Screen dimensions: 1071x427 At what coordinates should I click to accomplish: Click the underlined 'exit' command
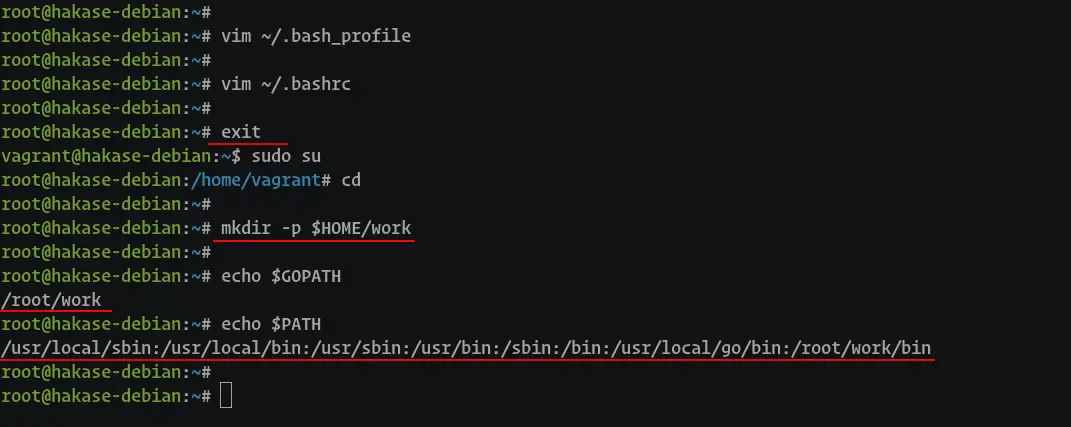point(241,131)
